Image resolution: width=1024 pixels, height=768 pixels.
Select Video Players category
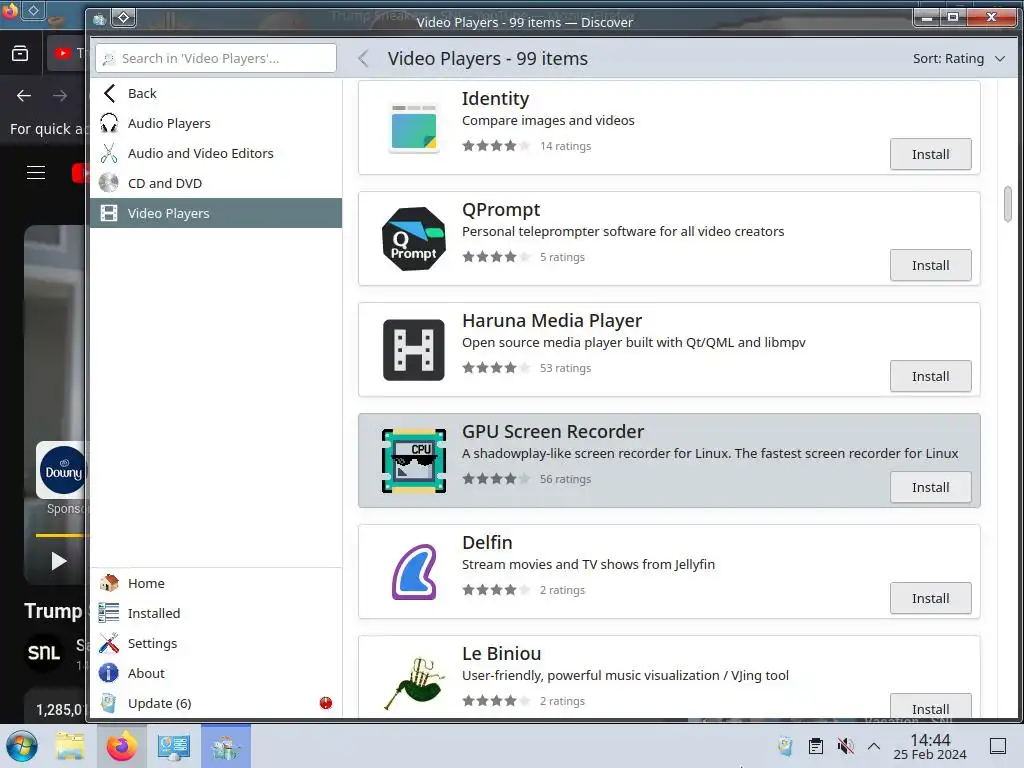click(x=216, y=214)
